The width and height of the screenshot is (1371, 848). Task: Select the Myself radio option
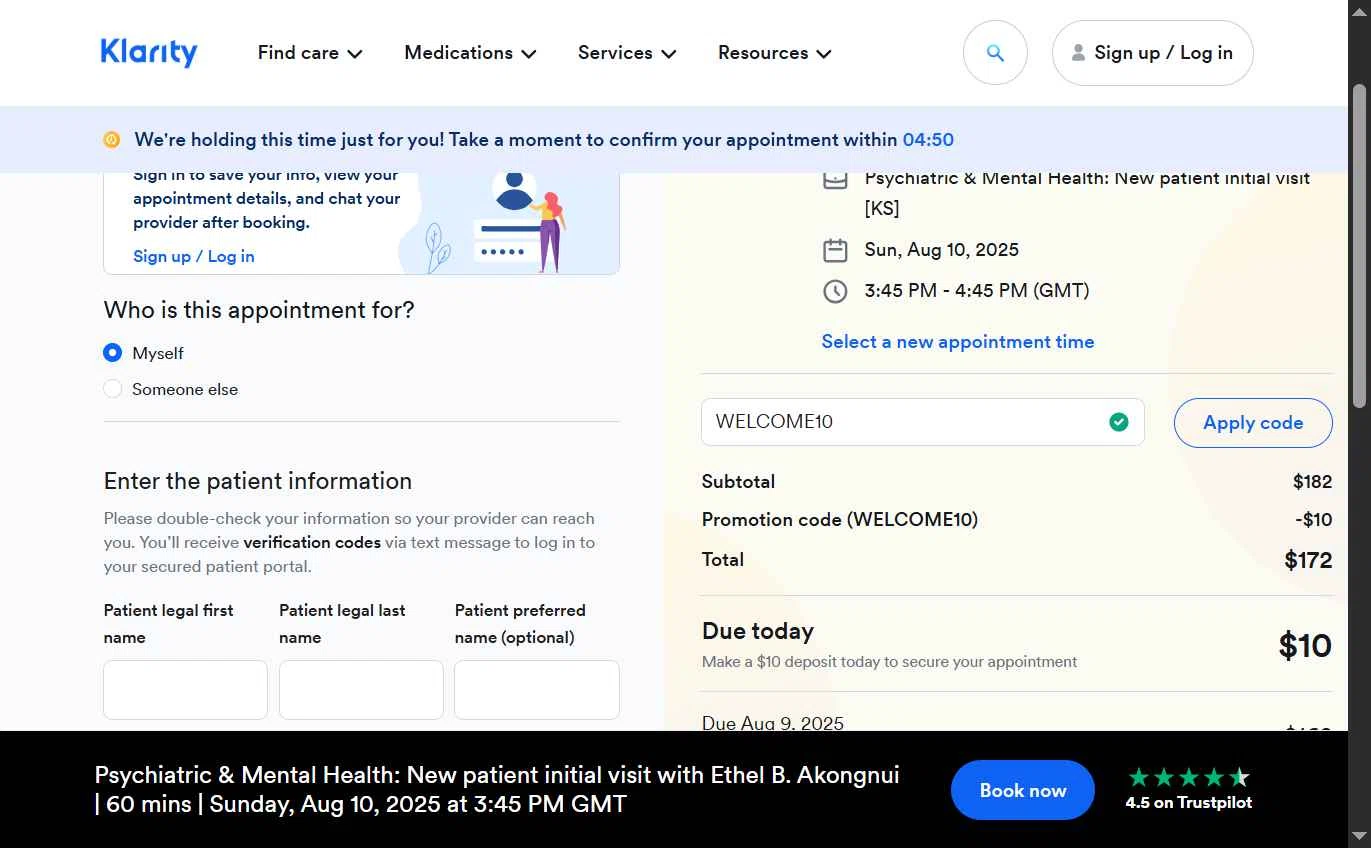click(x=113, y=353)
